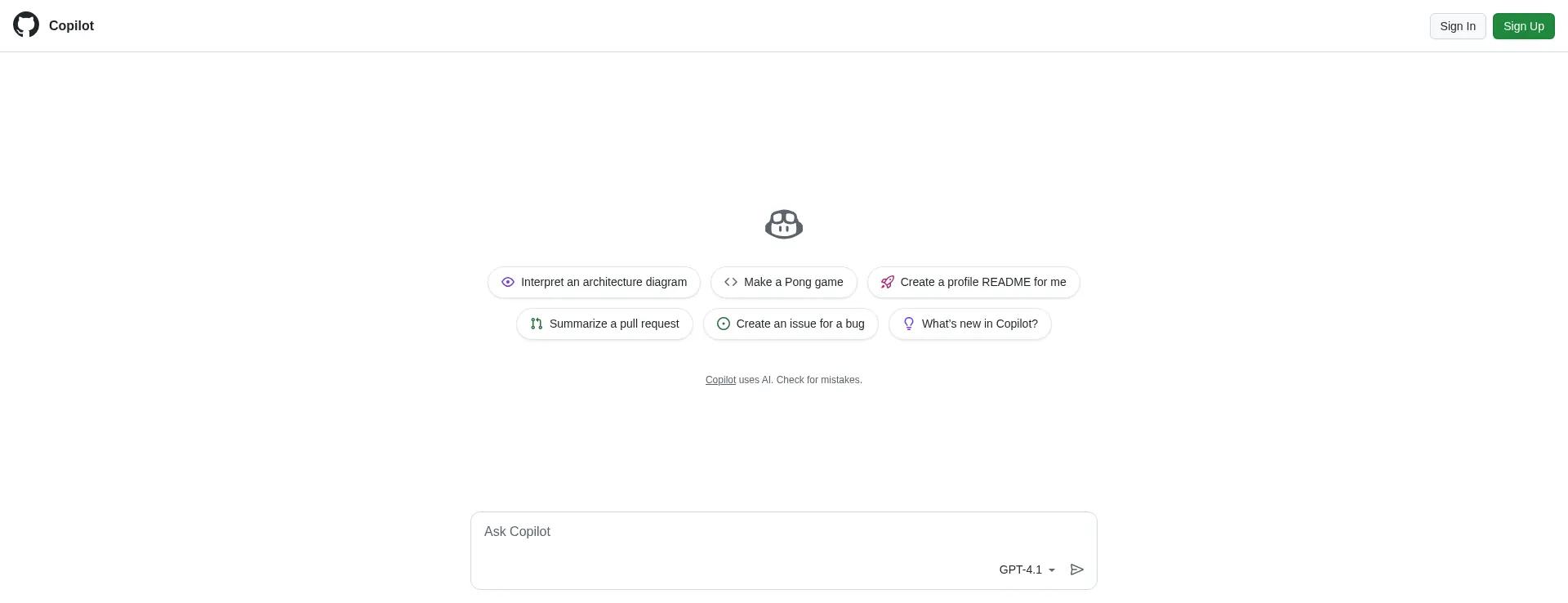Click the issue icon next to Create an issue
Image resolution: width=1568 pixels, height=603 pixels.
[x=723, y=324]
